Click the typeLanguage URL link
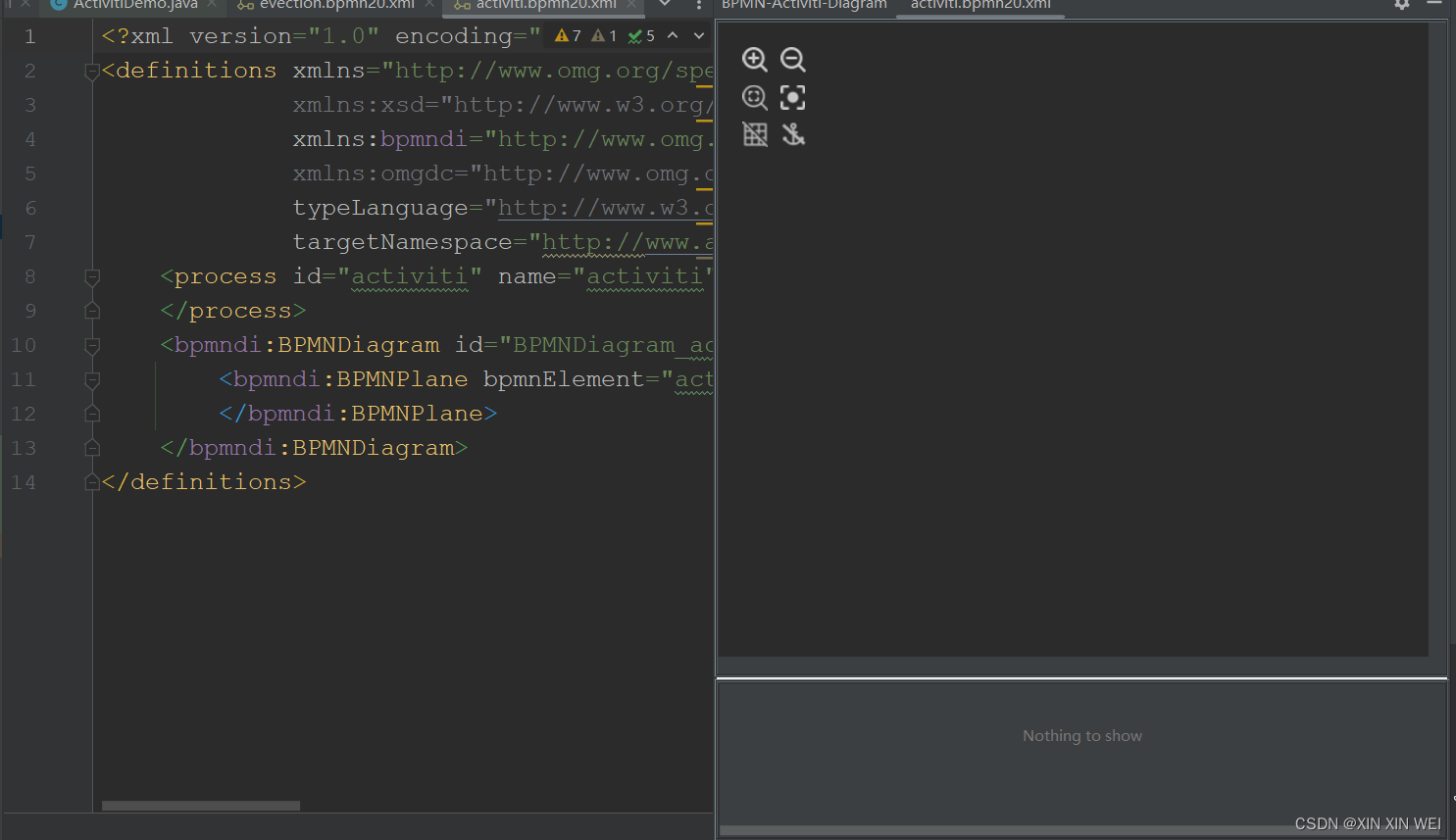The width and height of the screenshot is (1456, 840). pos(605,208)
